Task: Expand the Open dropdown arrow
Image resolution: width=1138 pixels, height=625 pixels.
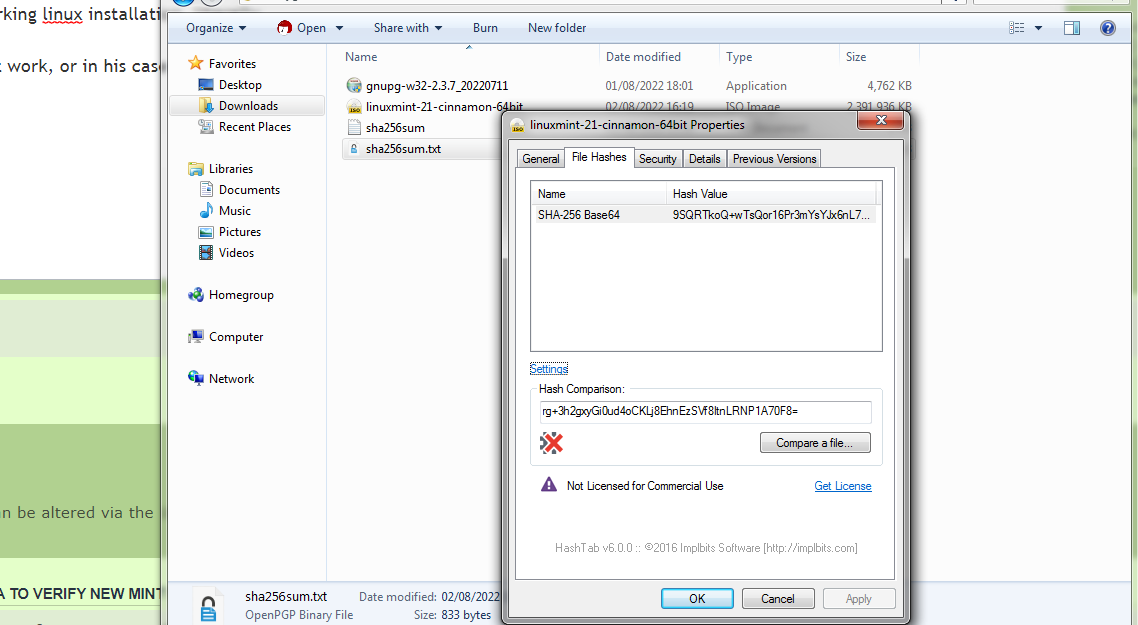Action: [x=339, y=28]
